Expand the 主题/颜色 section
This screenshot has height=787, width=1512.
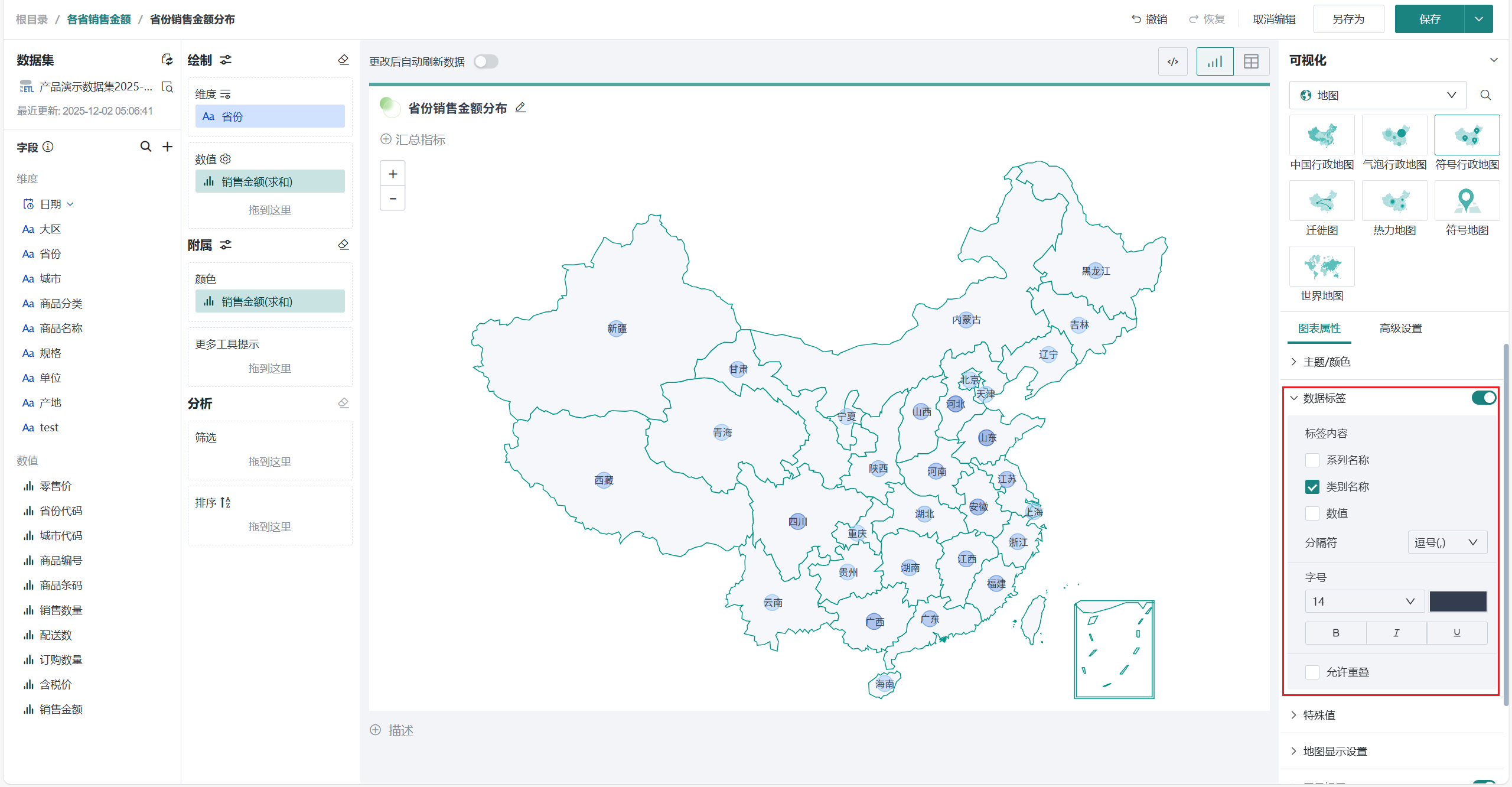[1327, 362]
